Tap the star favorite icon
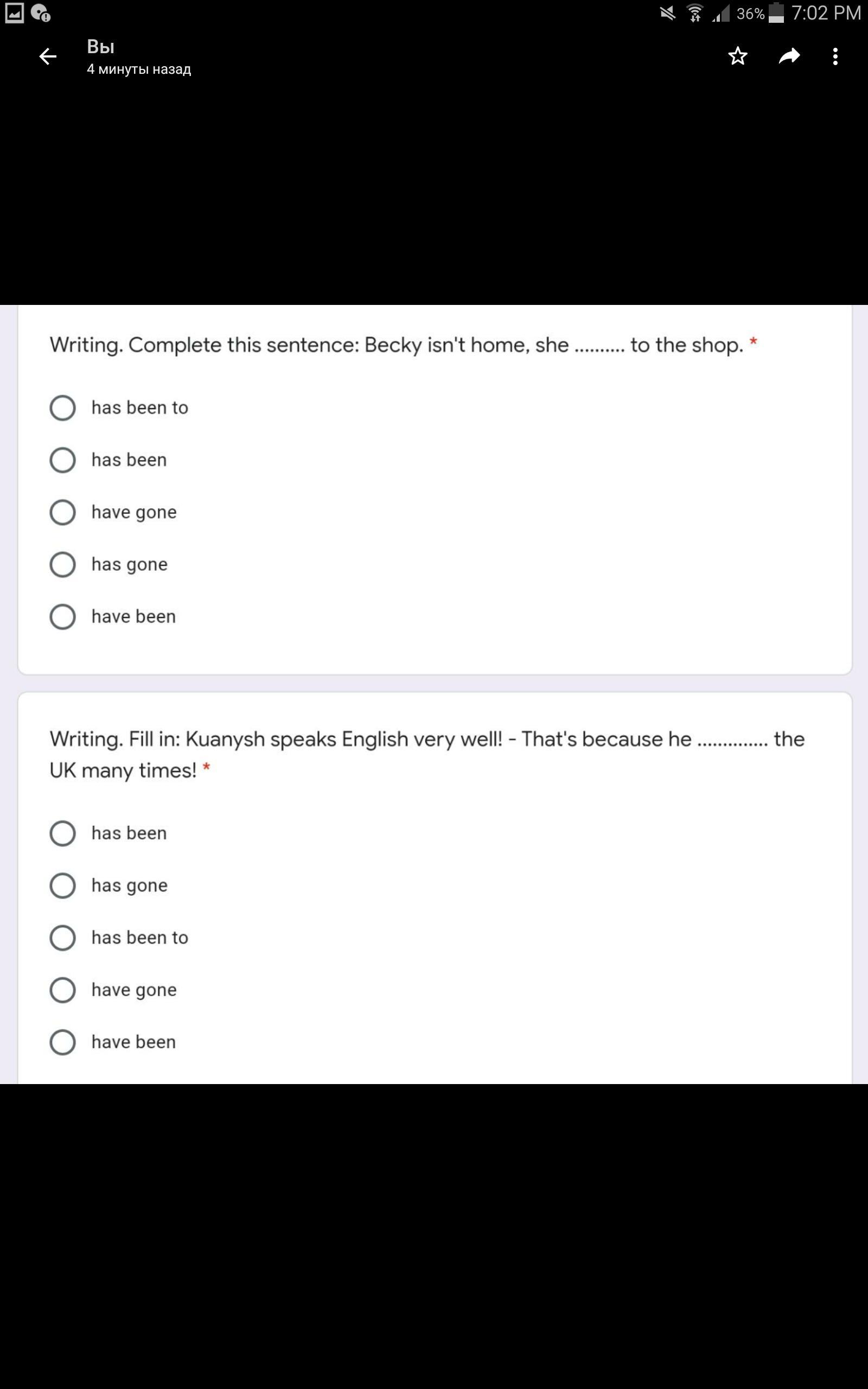 click(x=738, y=56)
